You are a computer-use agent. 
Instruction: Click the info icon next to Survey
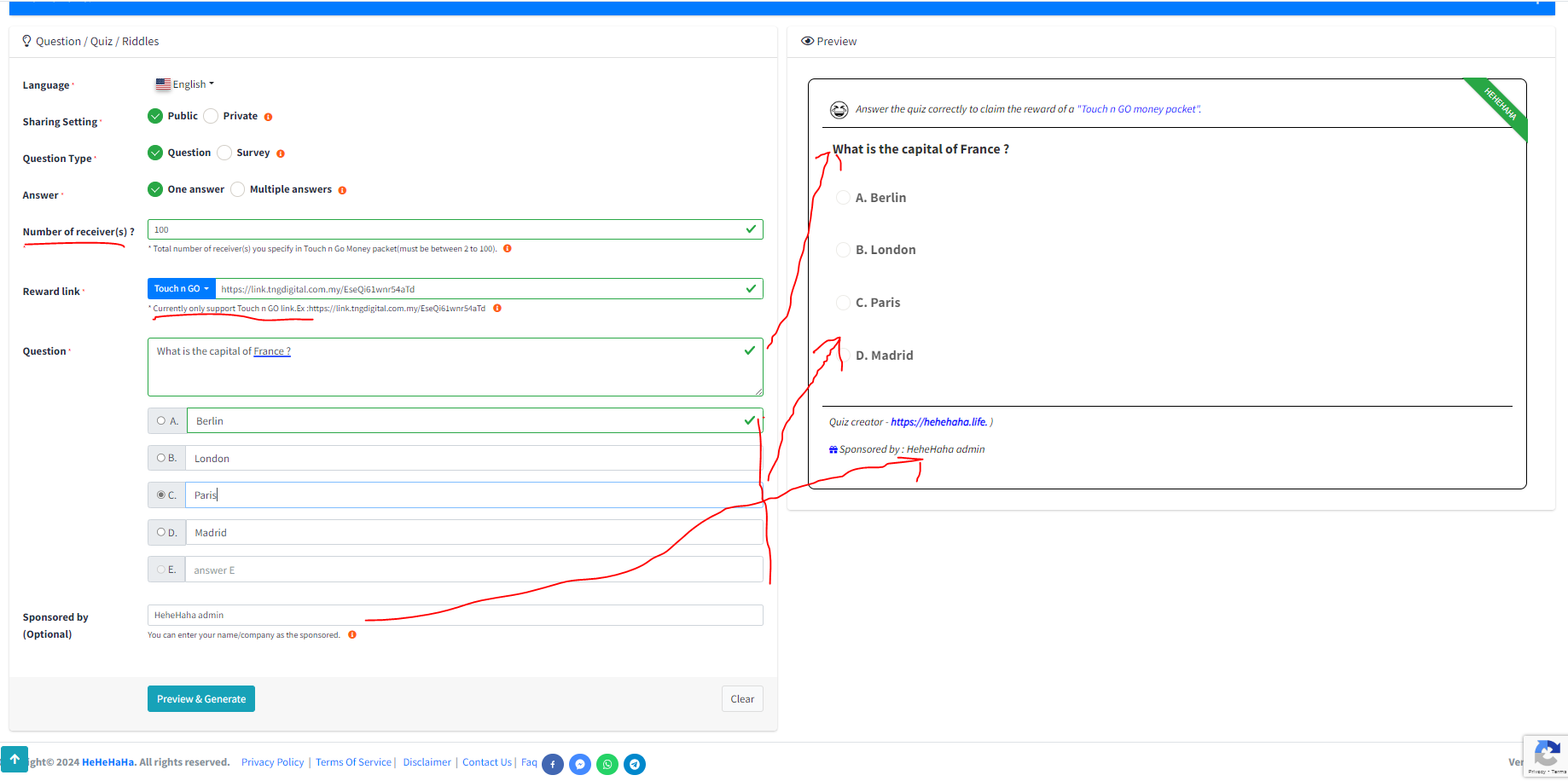click(281, 153)
